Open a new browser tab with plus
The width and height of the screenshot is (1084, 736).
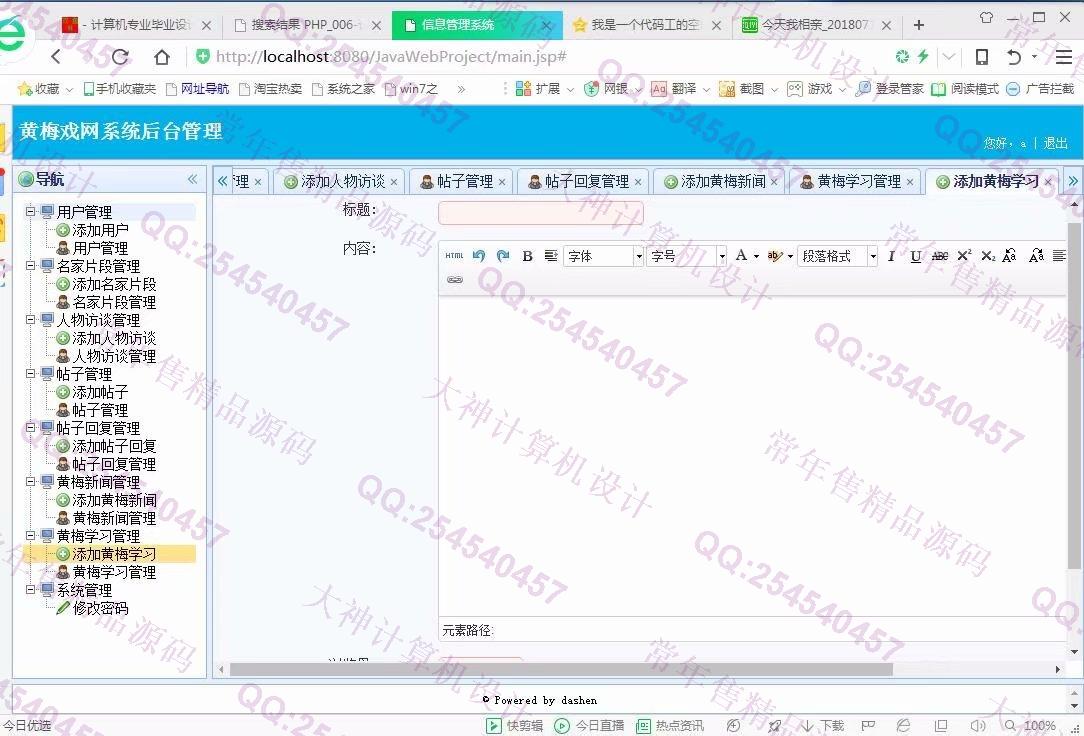(x=919, y=25)
